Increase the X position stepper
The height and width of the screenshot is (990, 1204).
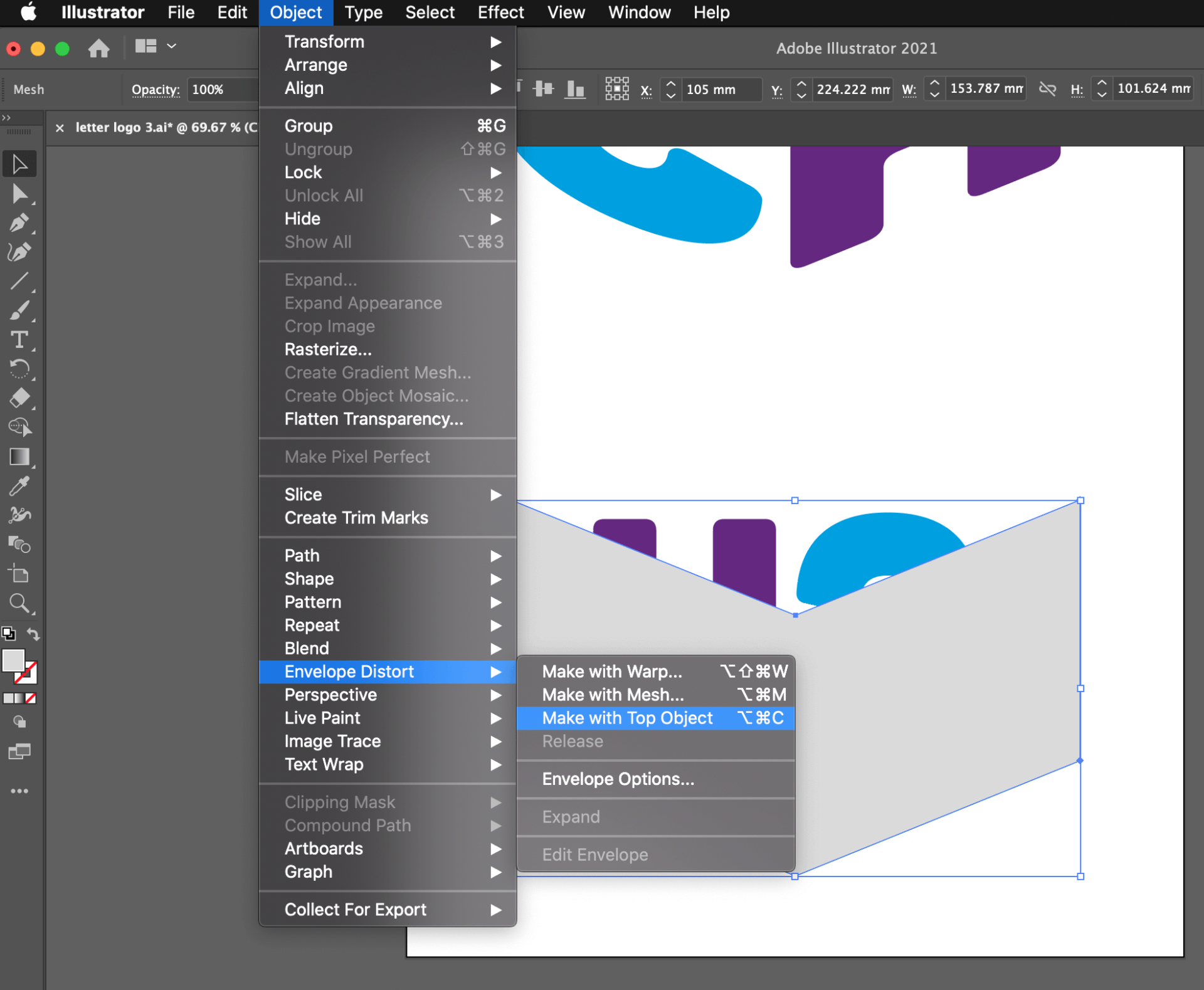(670, 84)
